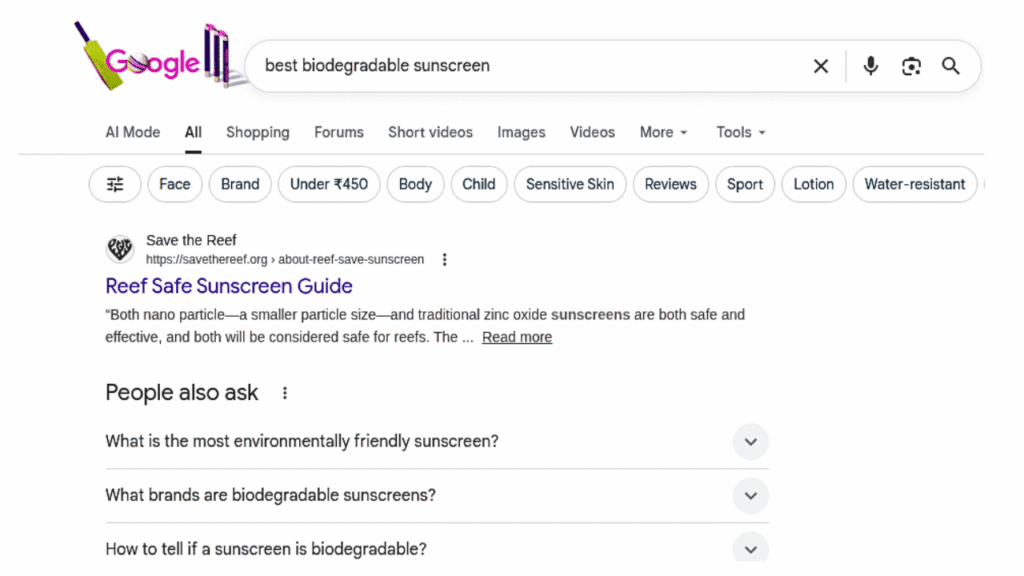This screenshot has width=1024, height=576.
Task: Click the Read more link in the snippet
Action: [x=517, y=337]
